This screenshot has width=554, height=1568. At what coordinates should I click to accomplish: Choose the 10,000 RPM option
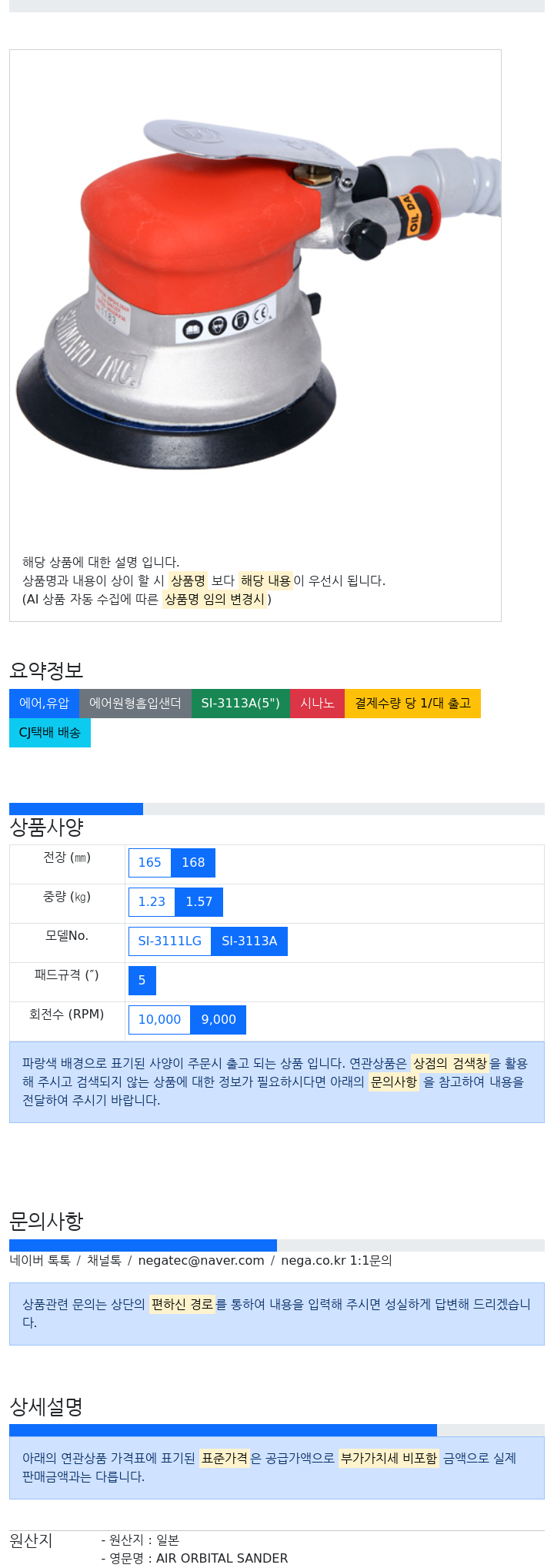(x=159, y=1020)
